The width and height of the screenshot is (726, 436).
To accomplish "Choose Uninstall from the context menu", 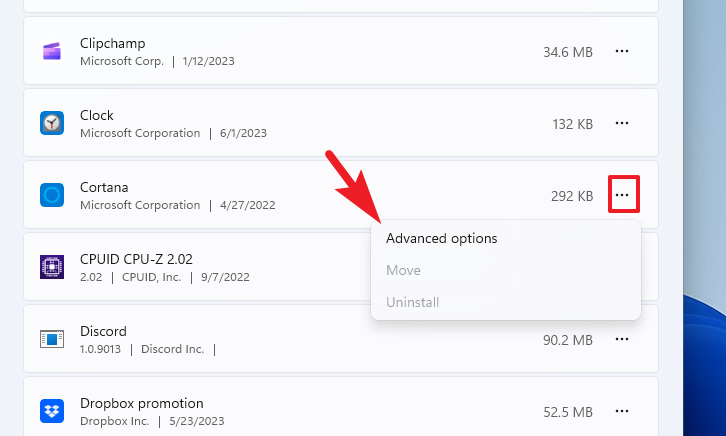I will 412,302.
